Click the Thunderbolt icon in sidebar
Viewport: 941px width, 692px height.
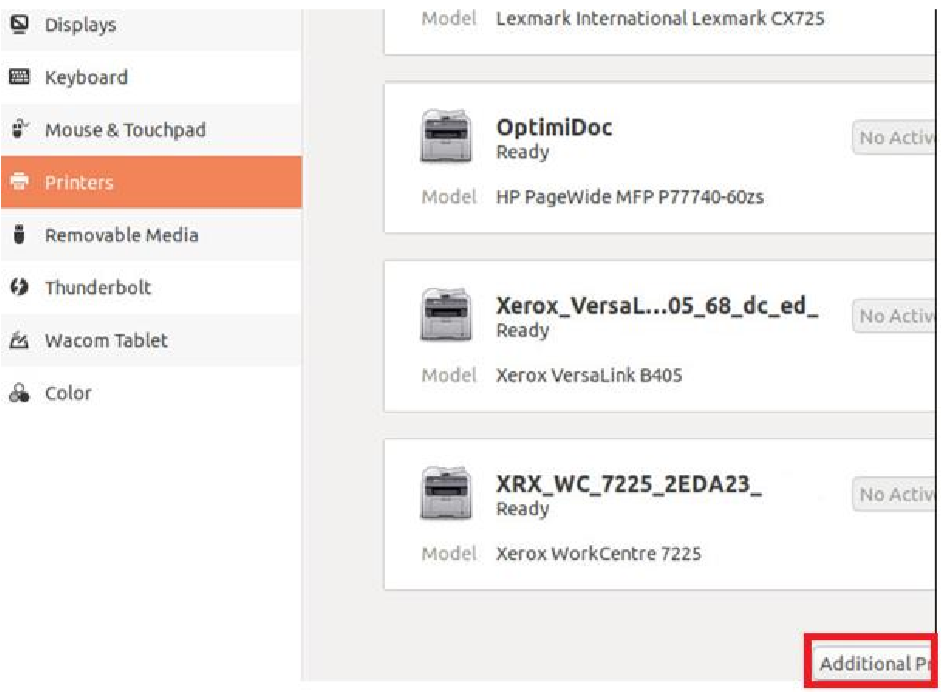pos(18,288)
